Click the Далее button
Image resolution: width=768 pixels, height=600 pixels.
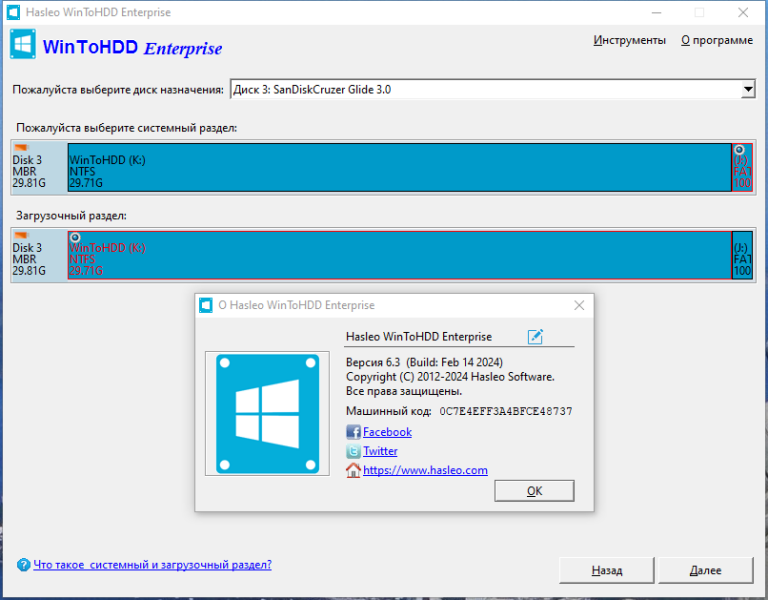(x=705, y=570)
